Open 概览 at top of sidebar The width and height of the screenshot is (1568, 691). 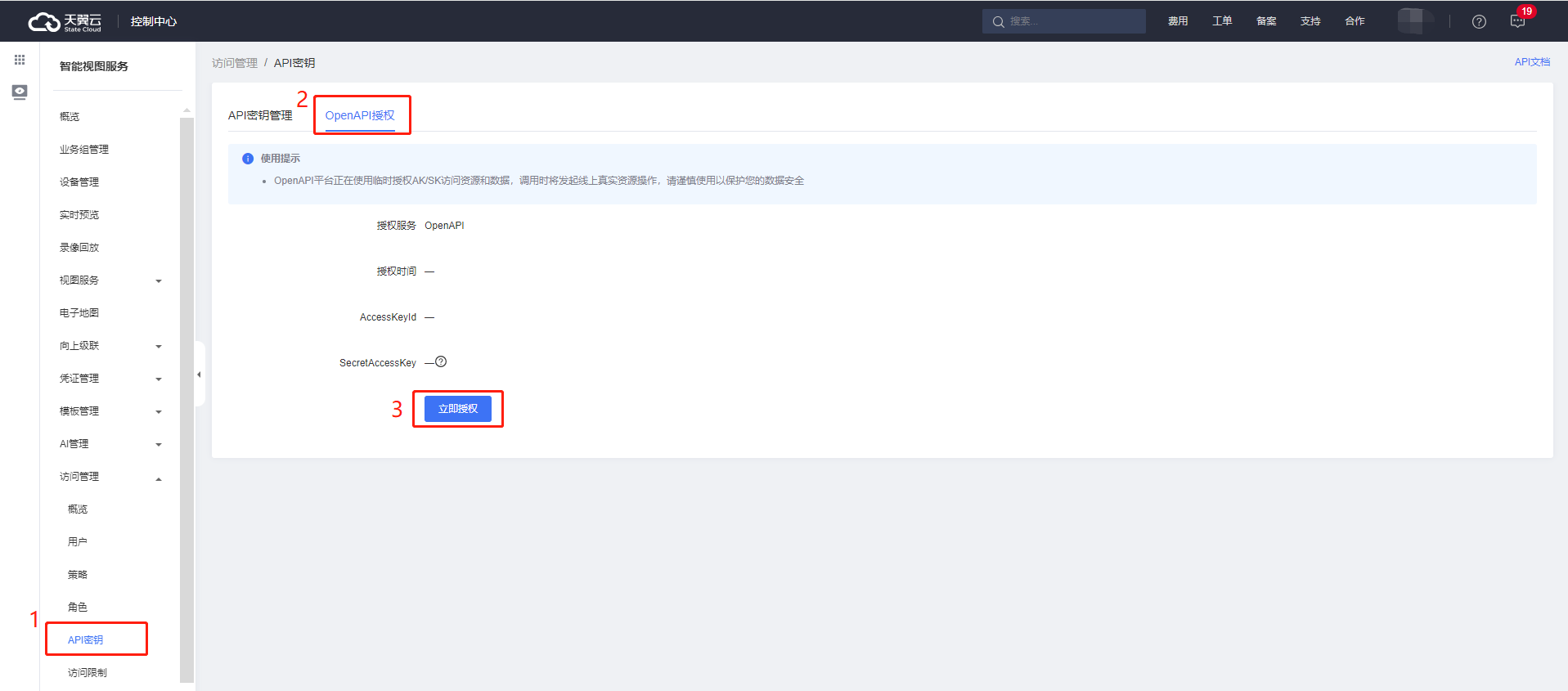(70, 117)
